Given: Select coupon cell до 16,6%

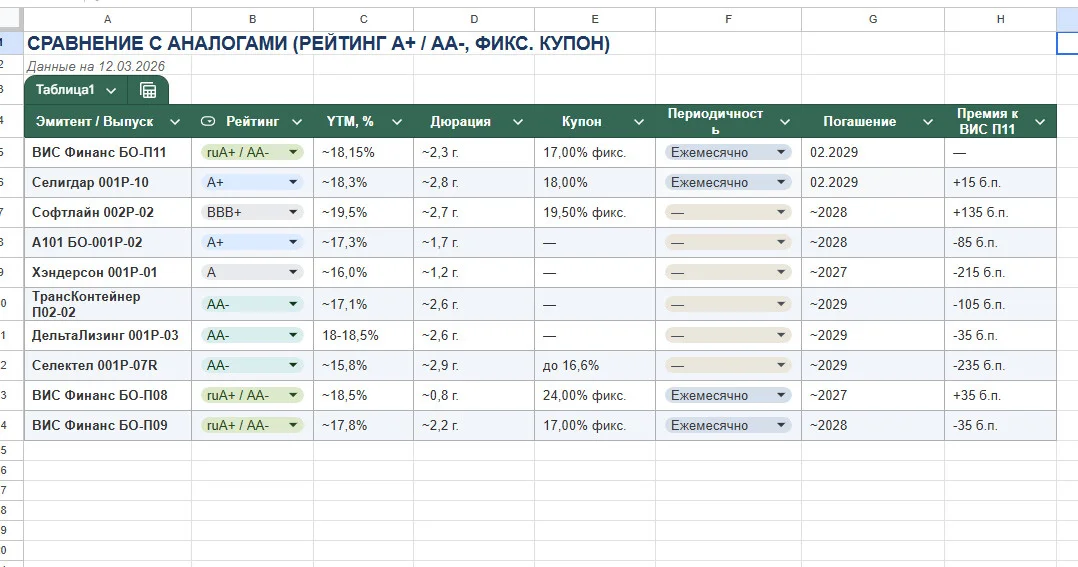Looking at the screenshot, I should point(595,366).
